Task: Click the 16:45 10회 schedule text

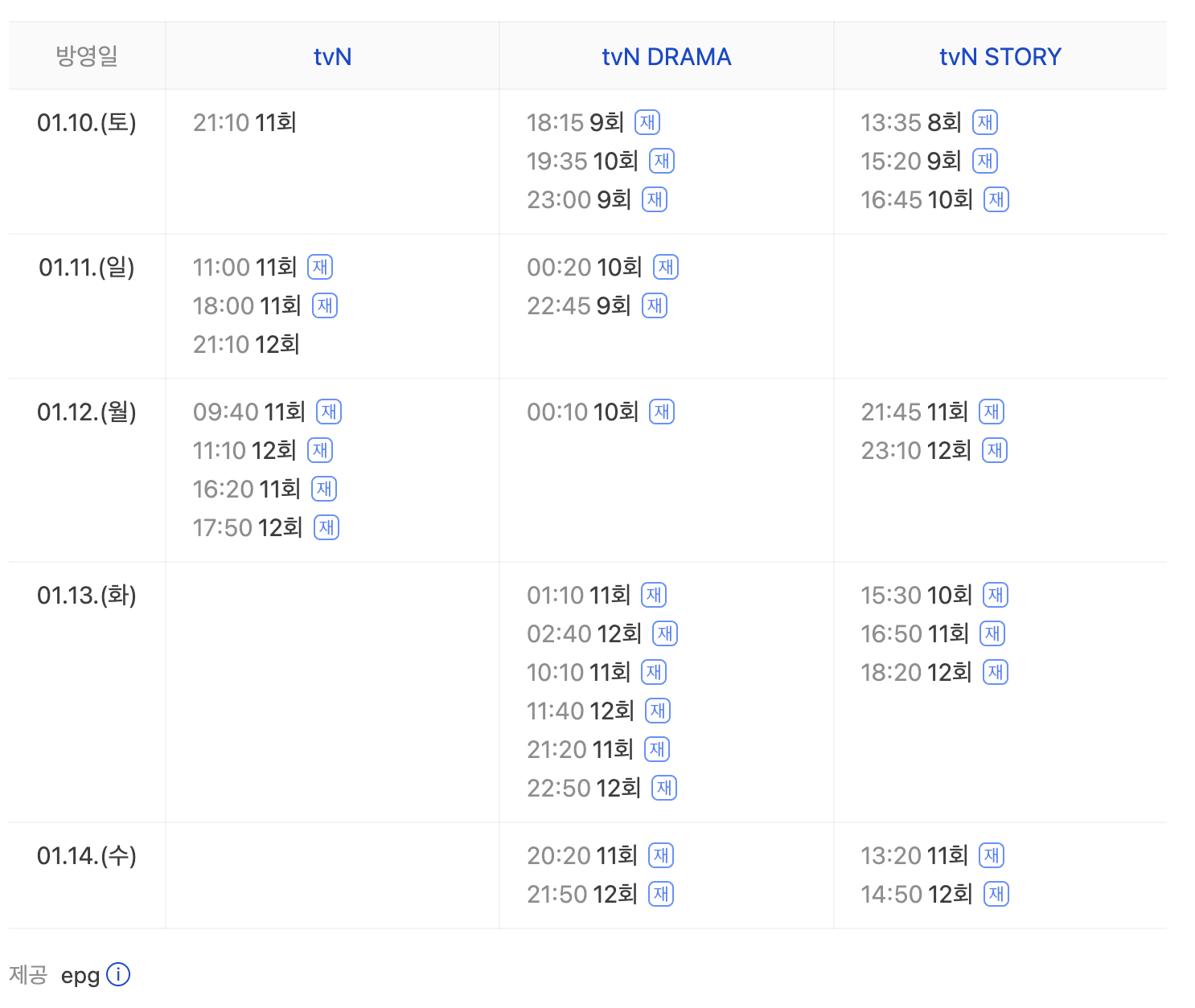Action: tap(917, 199)
